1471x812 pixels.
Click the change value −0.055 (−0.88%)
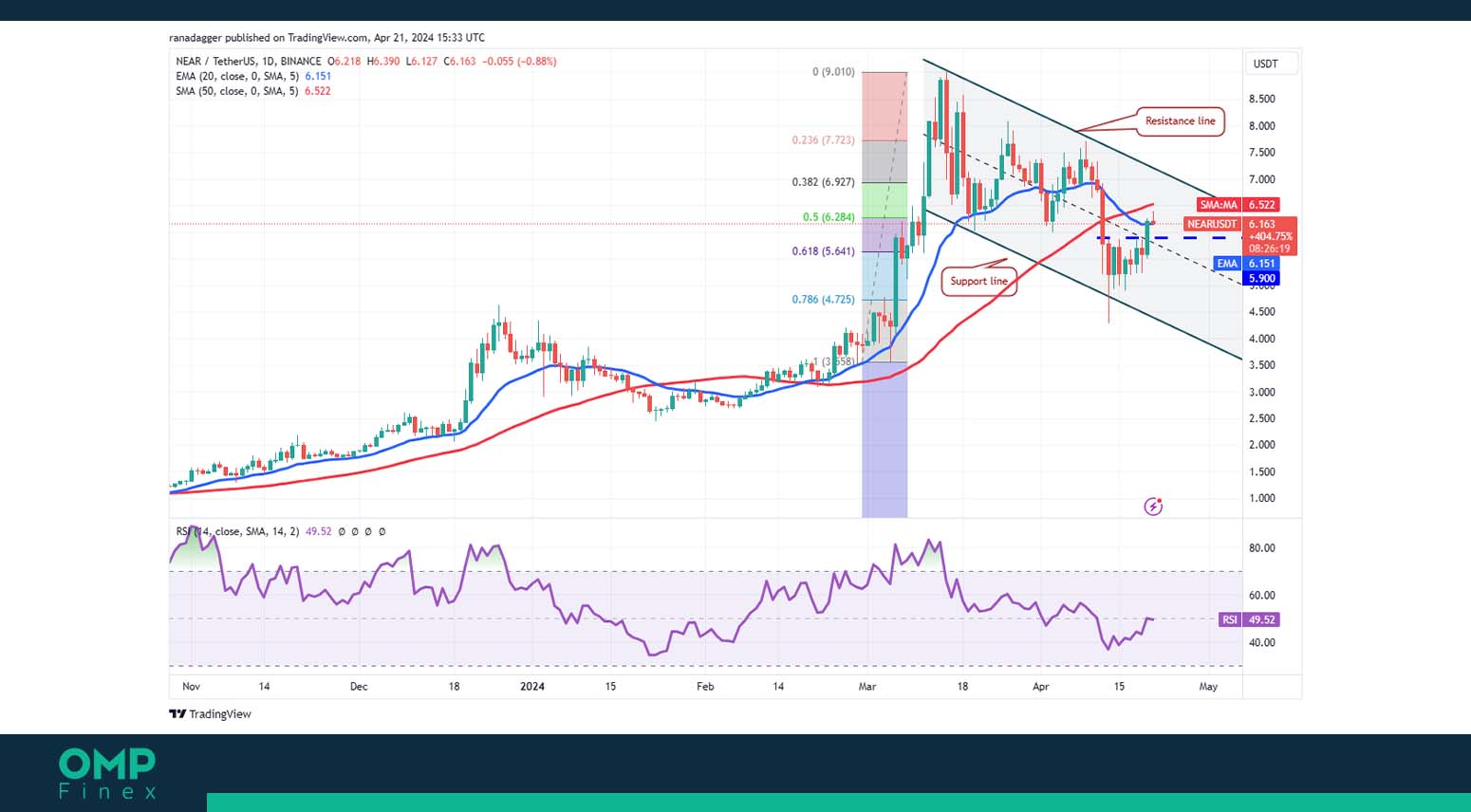coord(519,62)
